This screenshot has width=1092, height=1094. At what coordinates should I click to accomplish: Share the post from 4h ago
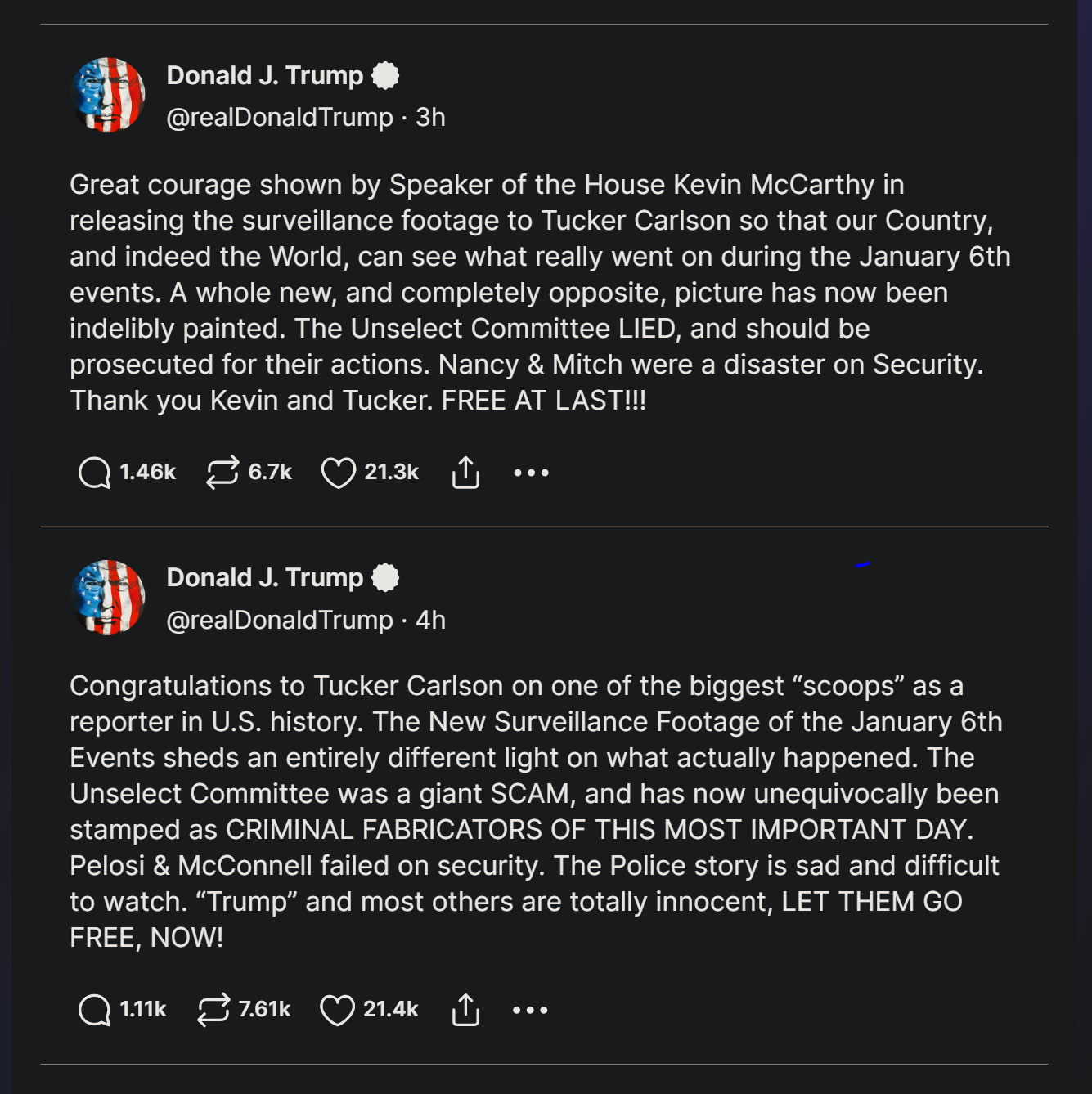tap(465, 1009)
